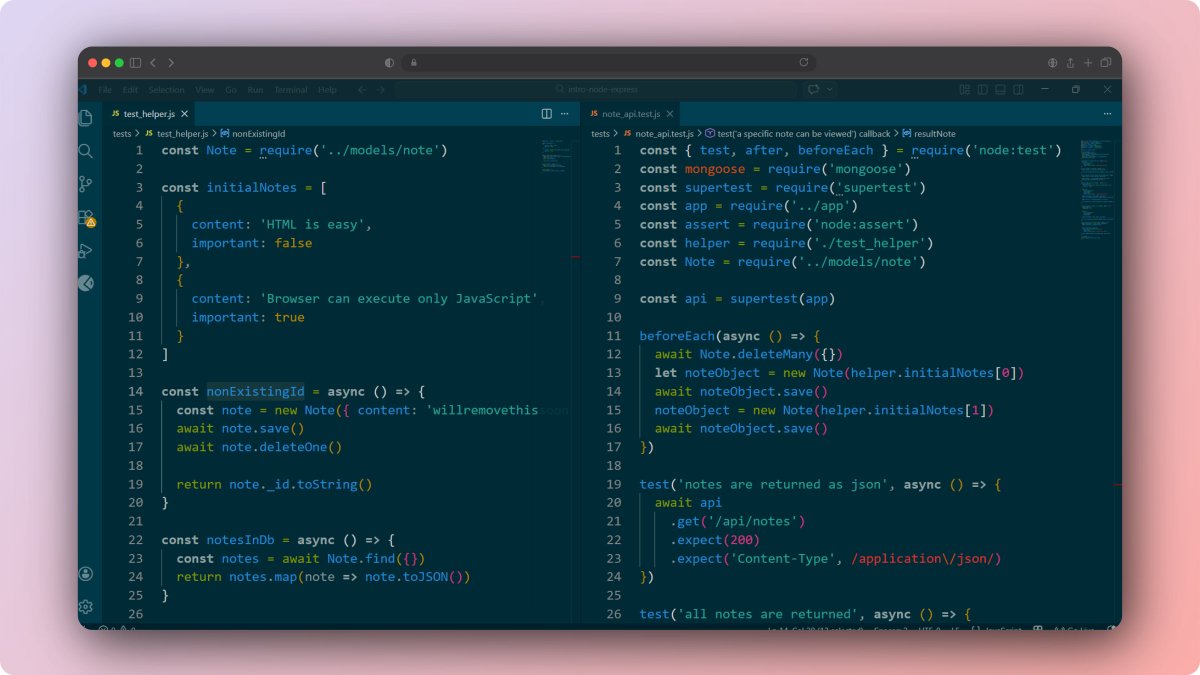
Task: Open the File menu
Action: (105, 90)
